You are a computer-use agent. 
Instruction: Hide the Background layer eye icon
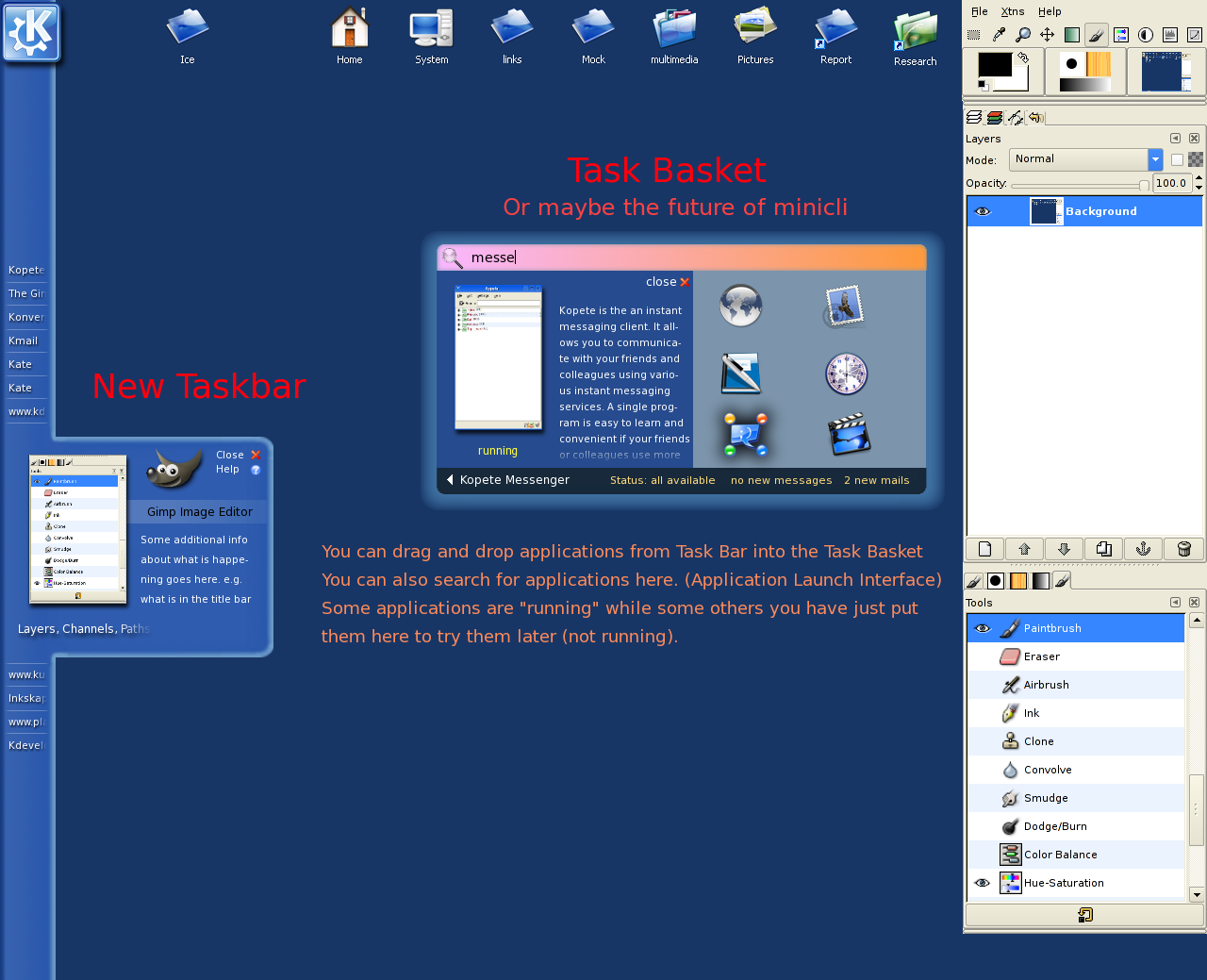point(983,211)
